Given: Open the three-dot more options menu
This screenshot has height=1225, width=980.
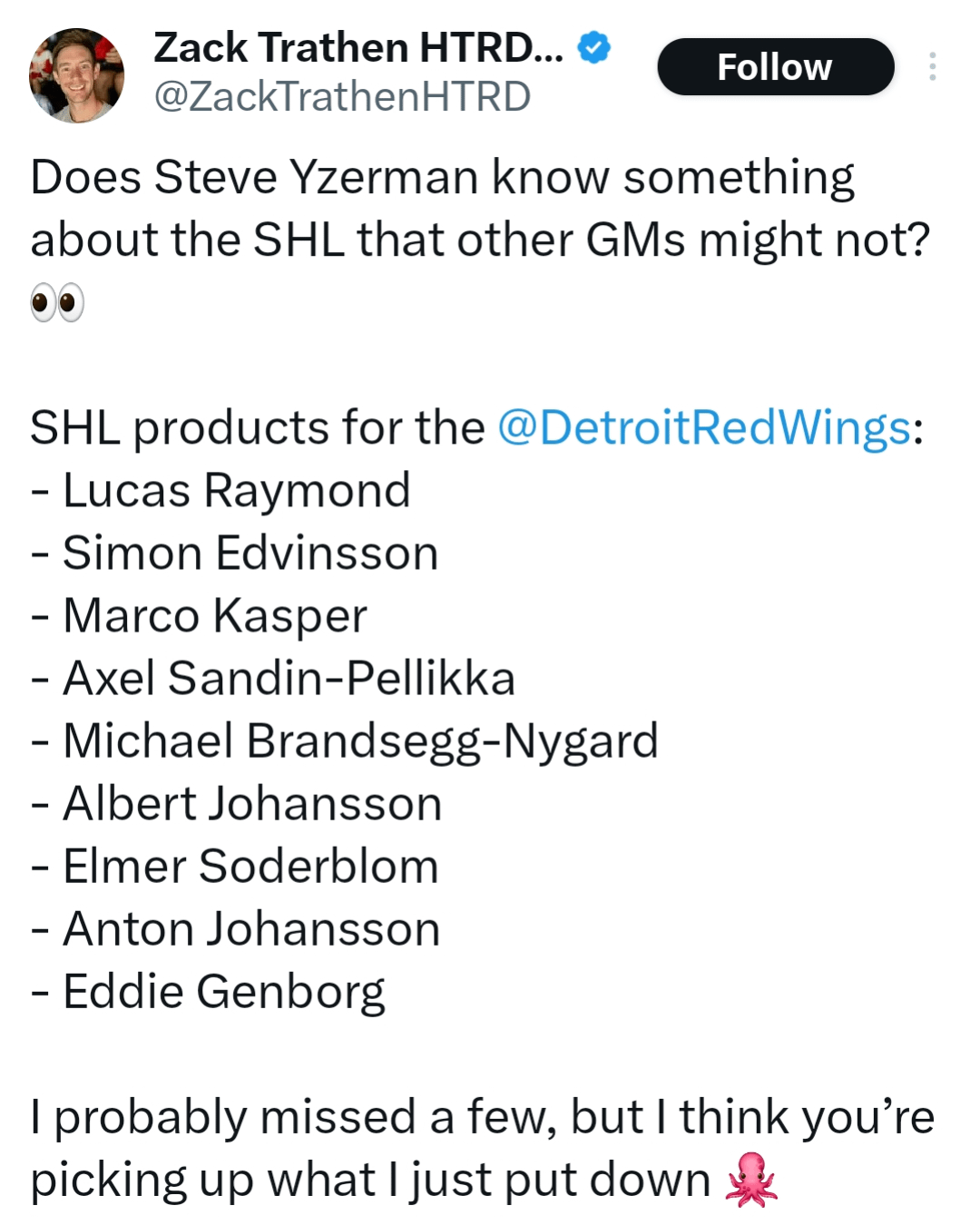Looking at the screenshot, I should point(932,67).
